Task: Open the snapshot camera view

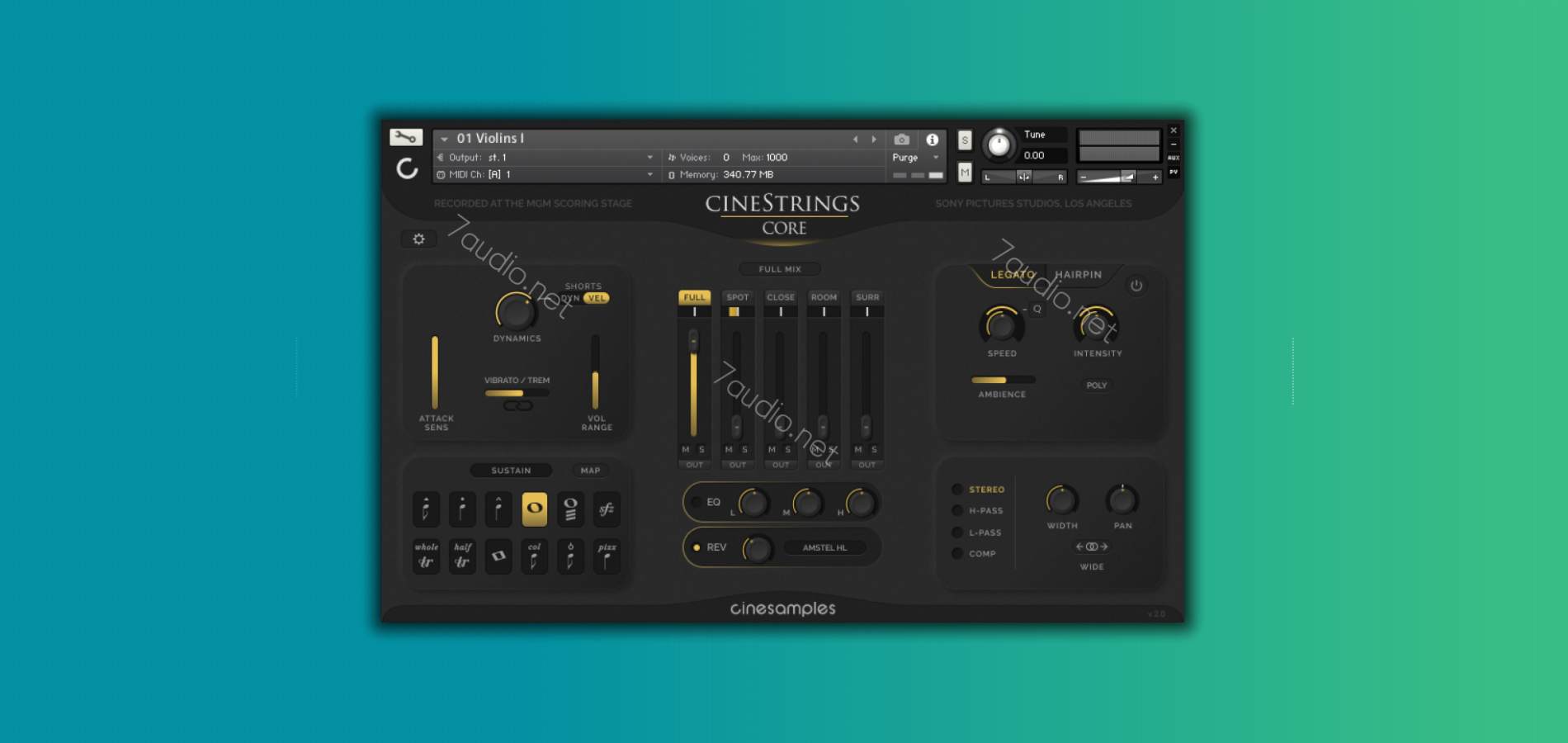Action: [901, 140]
